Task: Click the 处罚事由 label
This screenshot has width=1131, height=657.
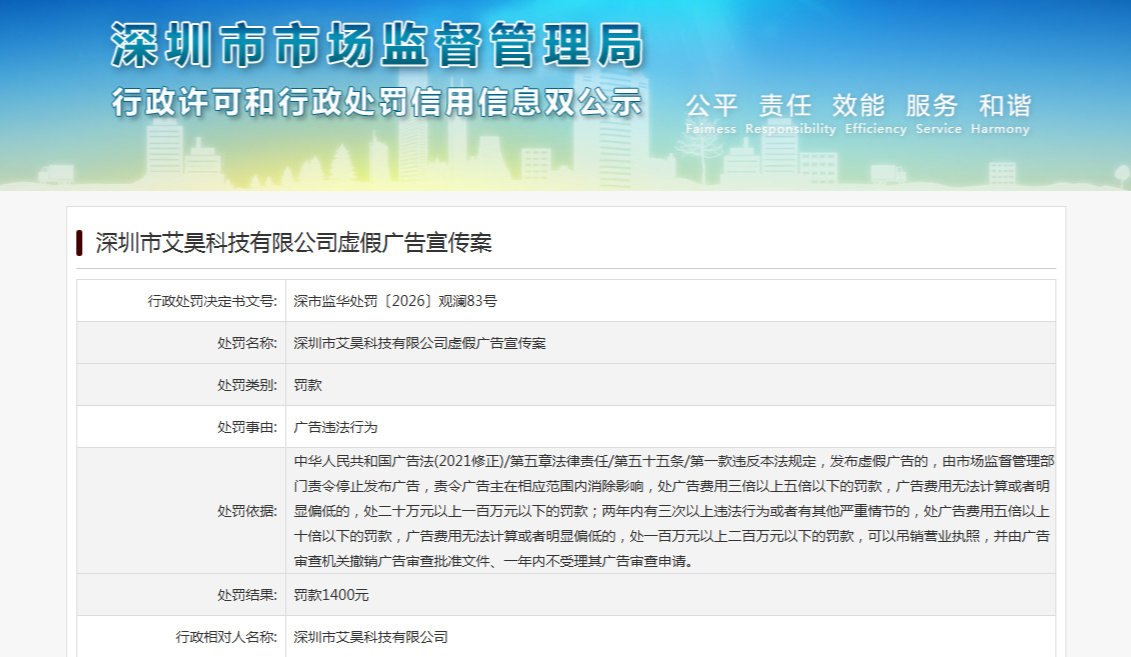Action: (x=247, y=427)
